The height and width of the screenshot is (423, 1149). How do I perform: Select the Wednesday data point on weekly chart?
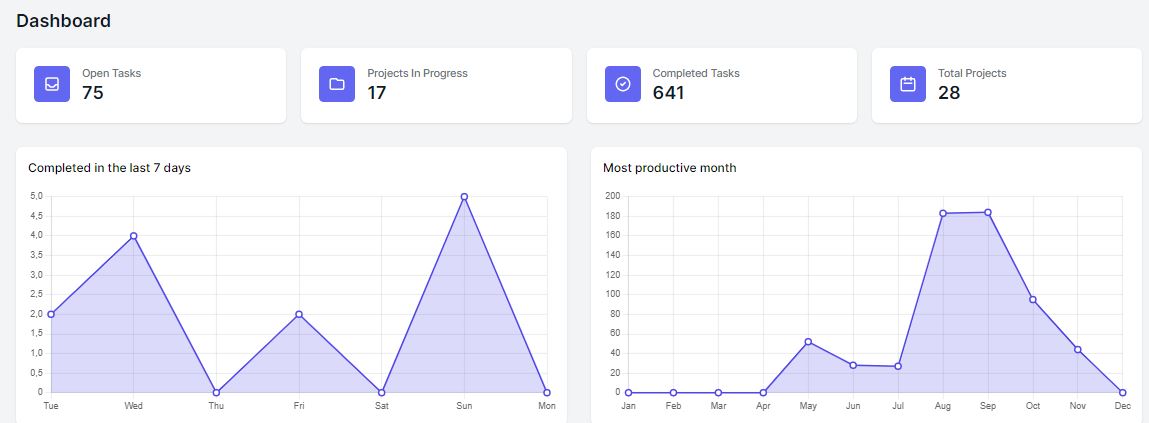point(134,236)
